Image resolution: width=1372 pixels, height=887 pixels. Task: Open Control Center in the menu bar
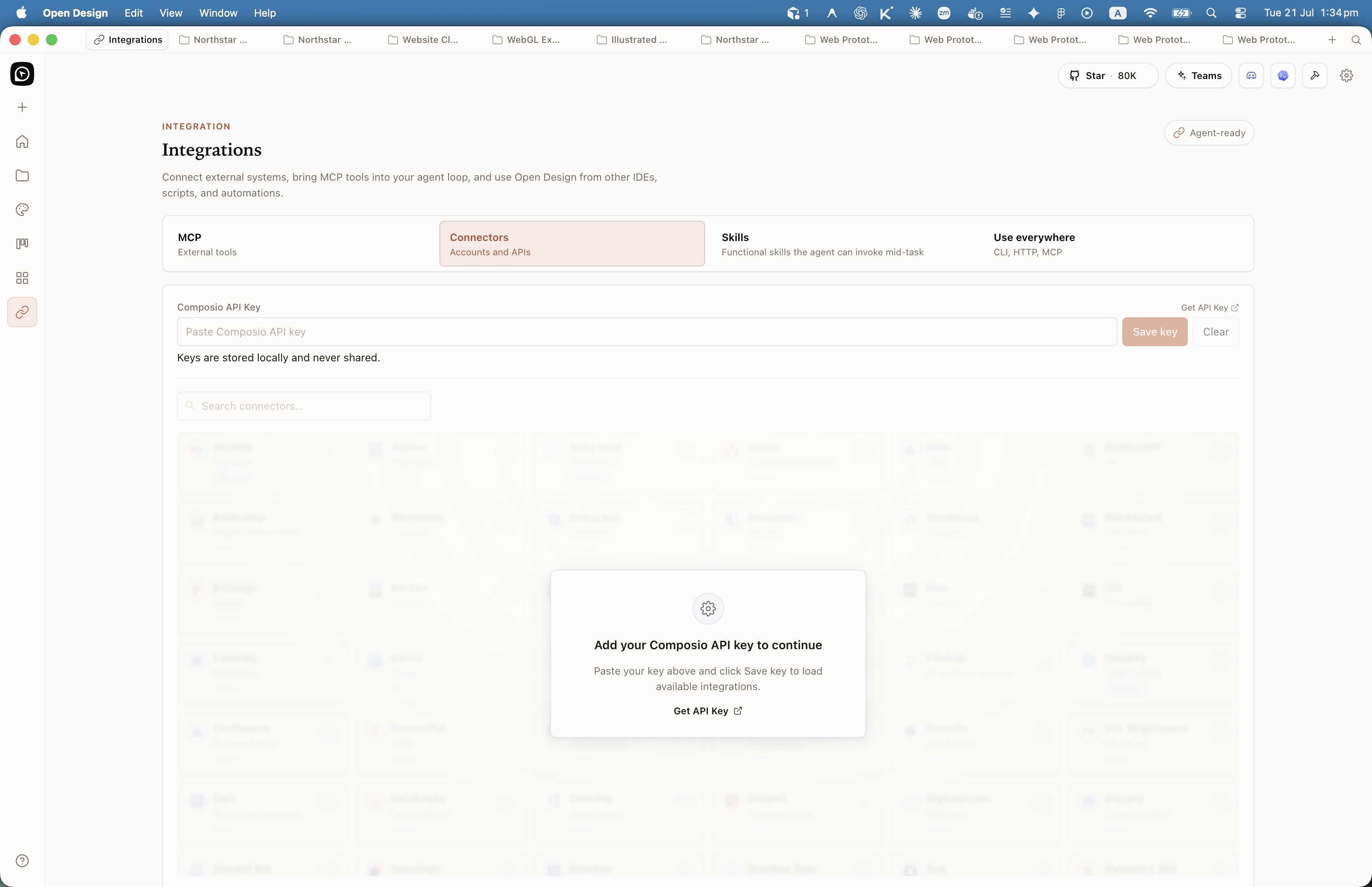point(1240,13)
